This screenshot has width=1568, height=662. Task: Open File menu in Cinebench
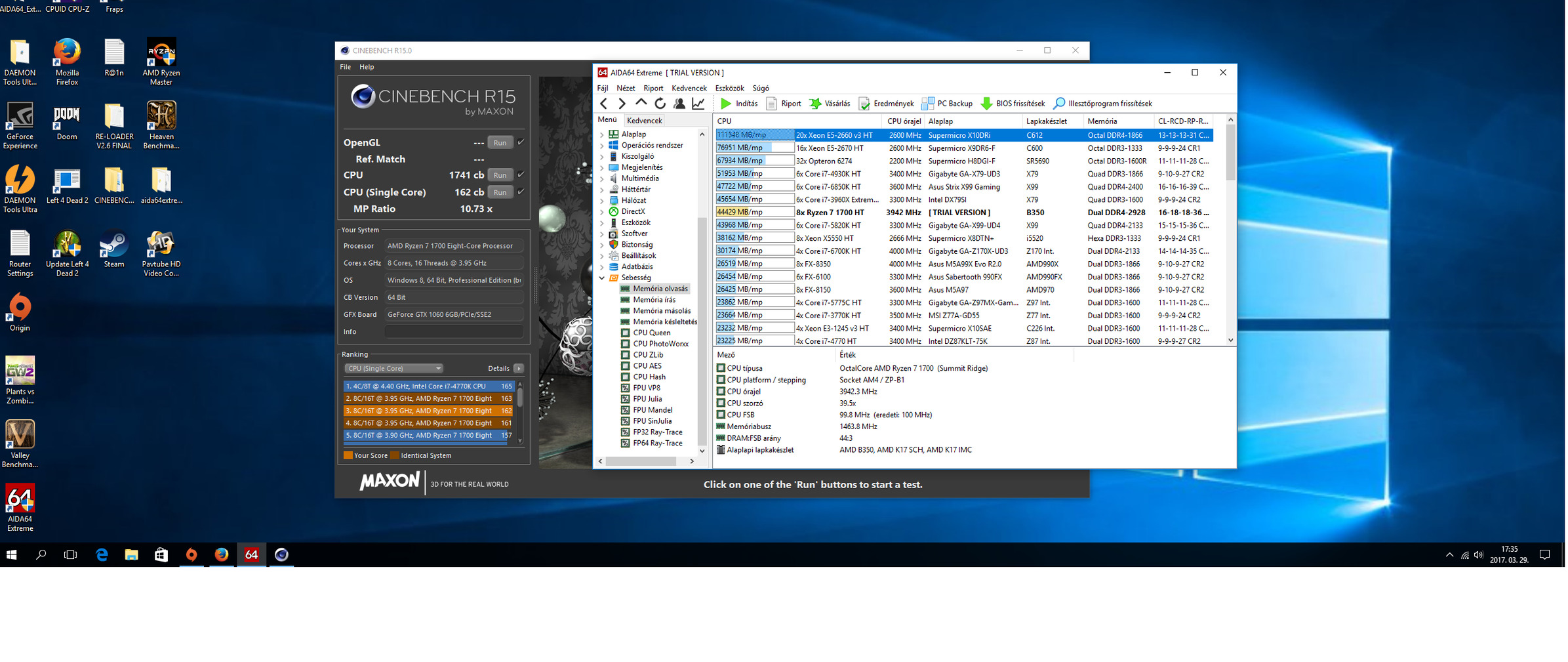coord(346,67)
